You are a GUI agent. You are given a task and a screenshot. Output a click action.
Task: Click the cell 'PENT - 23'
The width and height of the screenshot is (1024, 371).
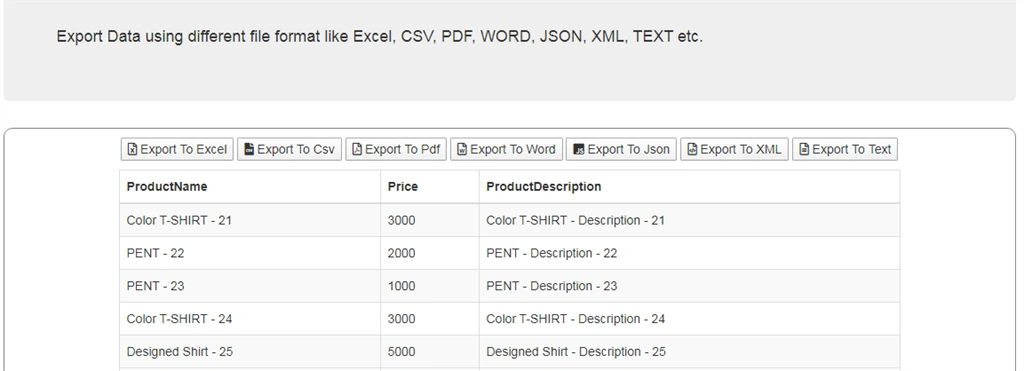pos(250,286)
